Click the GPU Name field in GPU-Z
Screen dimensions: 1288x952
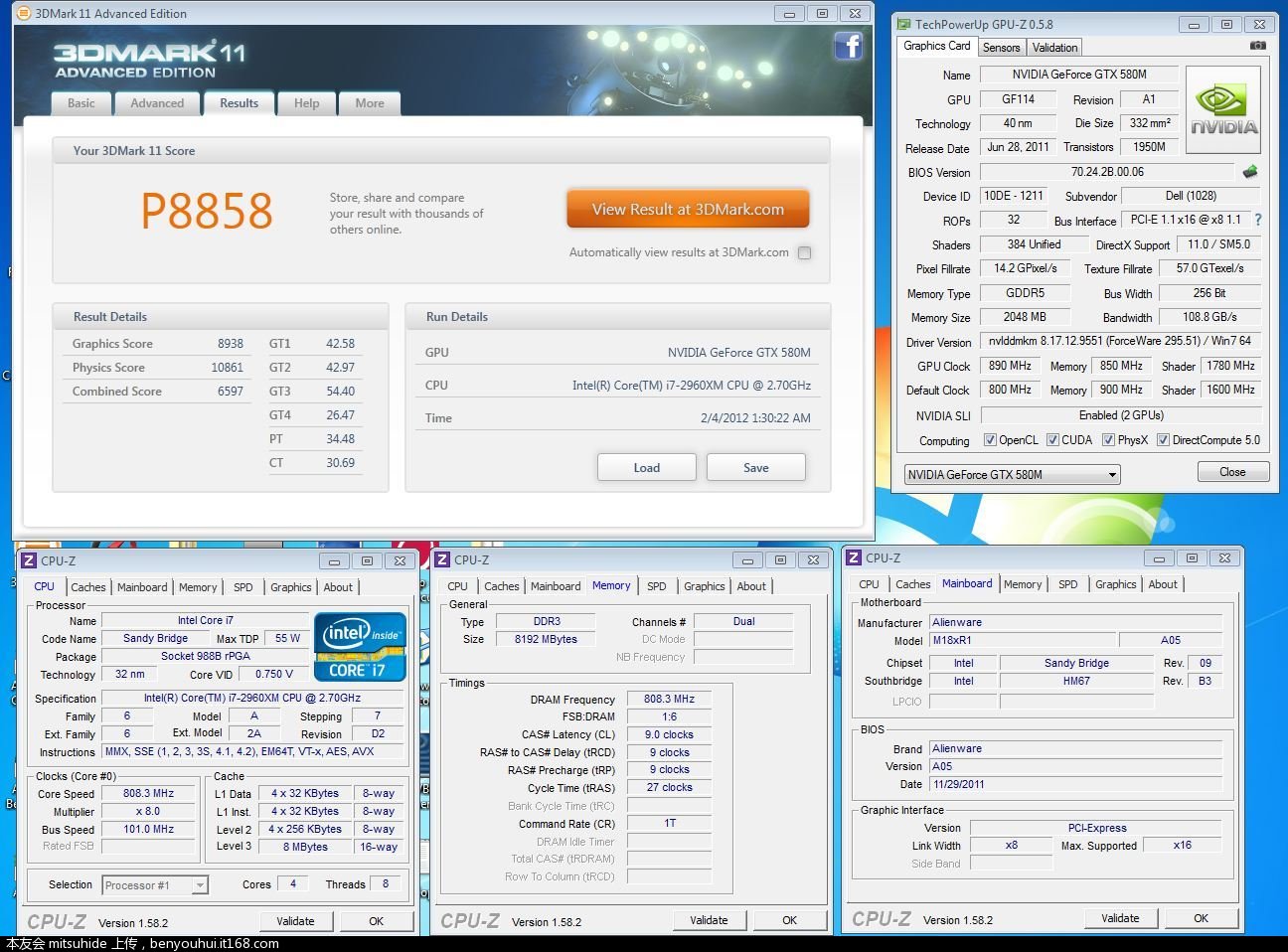coord(1079,75)
